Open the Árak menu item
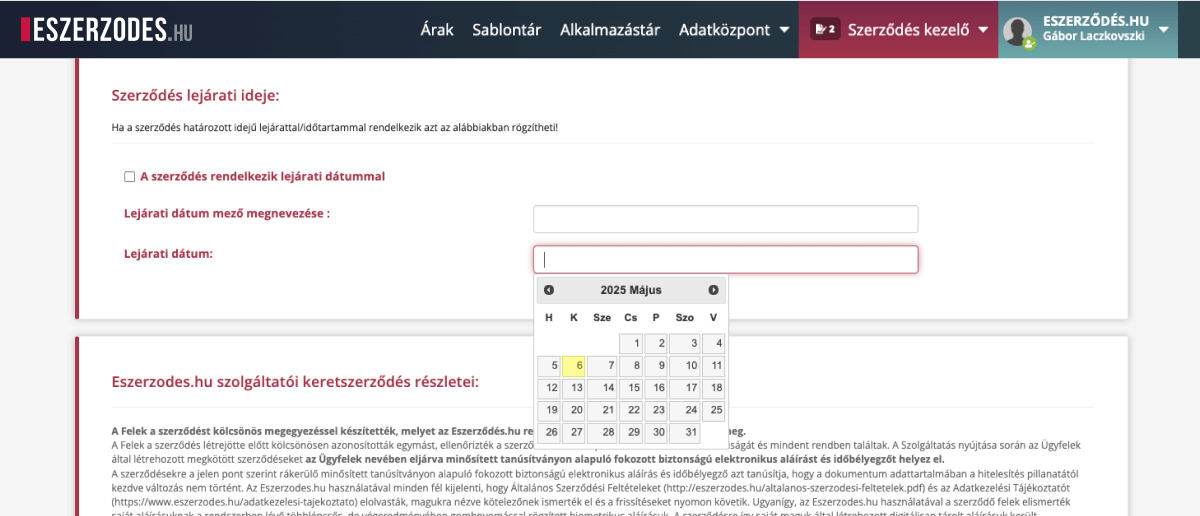 (x=437, y=29)
